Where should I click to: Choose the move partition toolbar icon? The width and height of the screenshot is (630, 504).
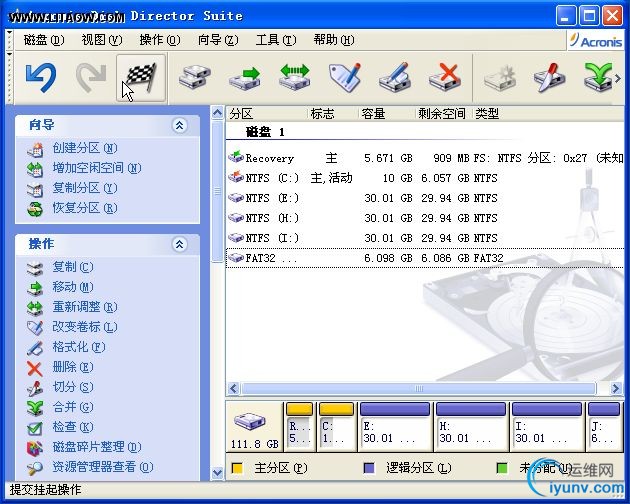245,77
